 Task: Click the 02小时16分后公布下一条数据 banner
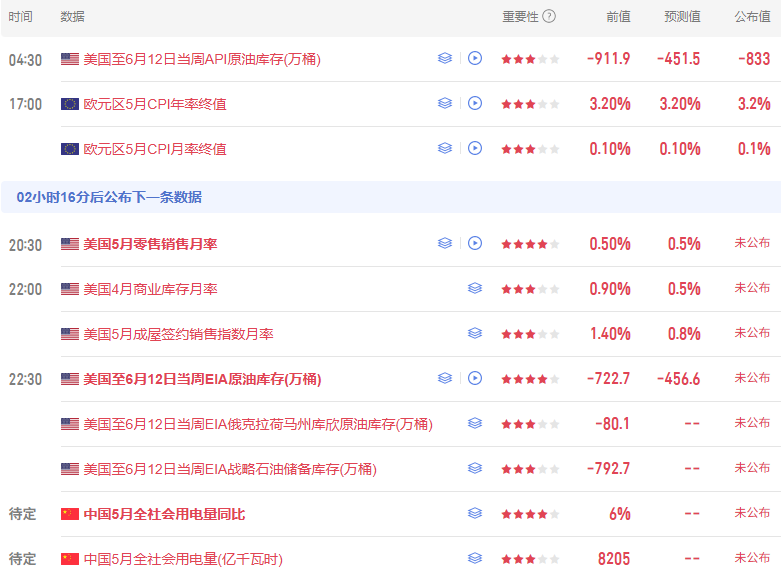[x=390, y=197]
